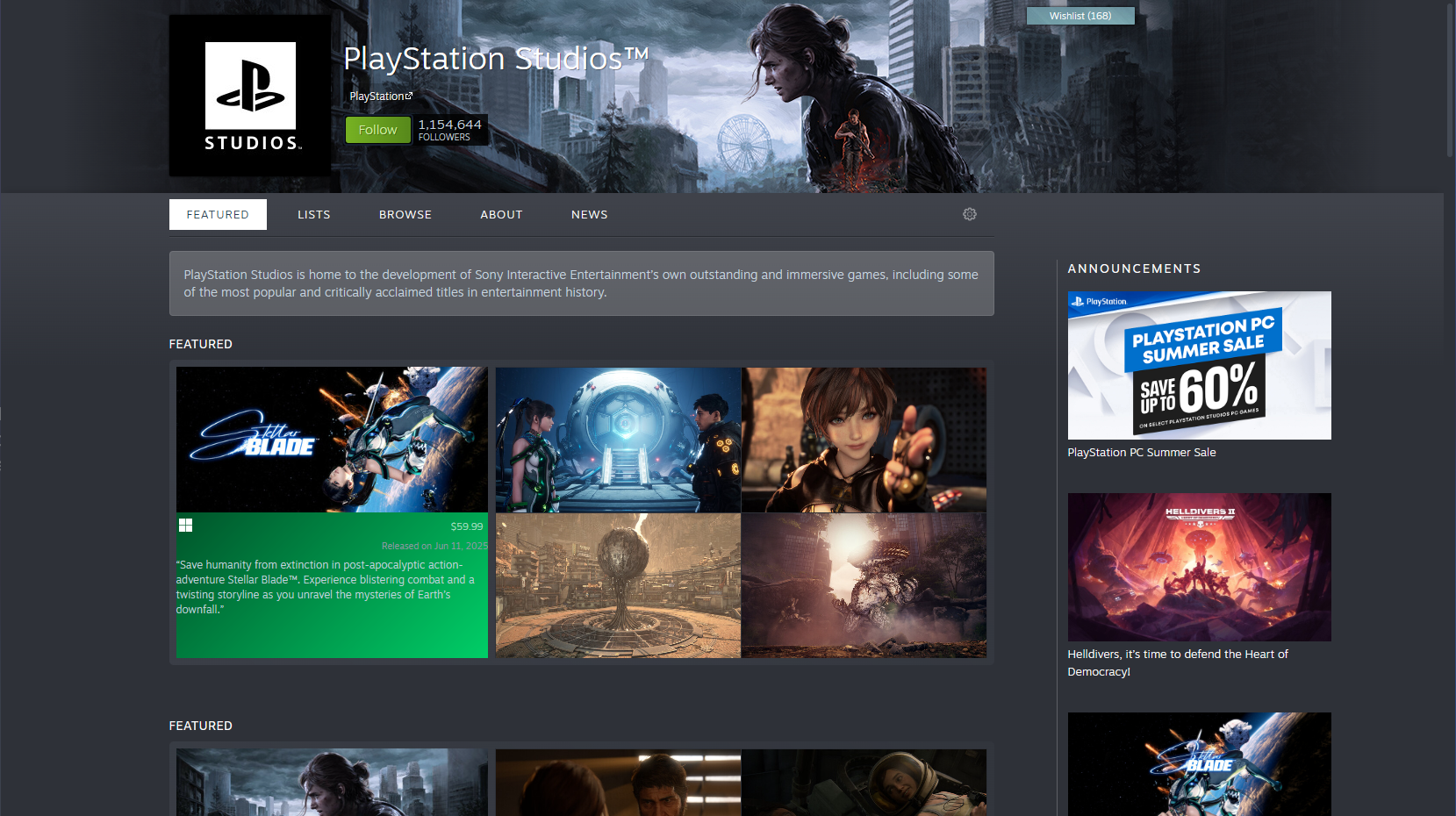The height and width of the screenshot is (816, 1456).
Task: View Stellar Blade screenshot of monster in ruins
Action: click(x=864, y=586)
